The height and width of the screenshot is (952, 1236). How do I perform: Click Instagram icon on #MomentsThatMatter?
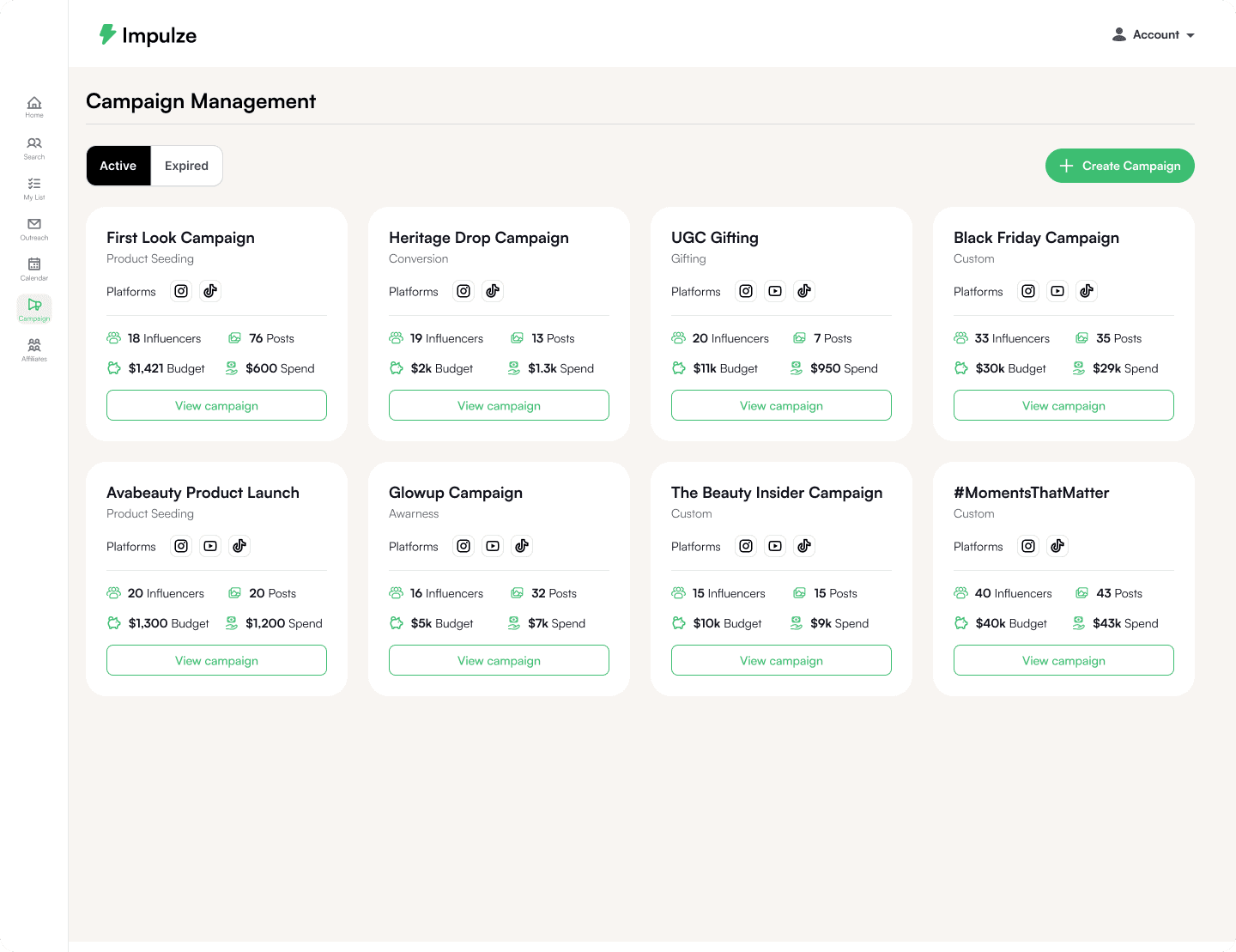[x=1028, y=546]
